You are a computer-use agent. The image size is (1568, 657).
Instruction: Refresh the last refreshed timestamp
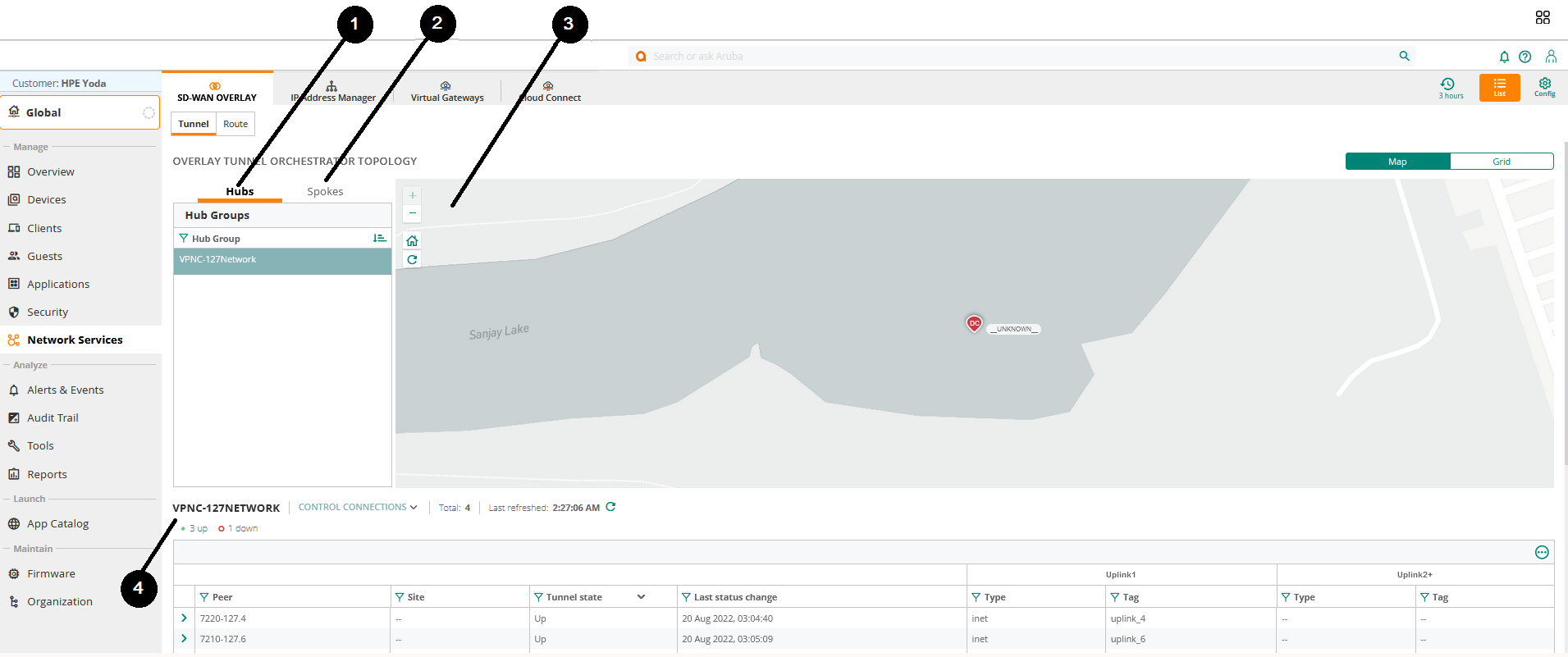tap(610, 507)
